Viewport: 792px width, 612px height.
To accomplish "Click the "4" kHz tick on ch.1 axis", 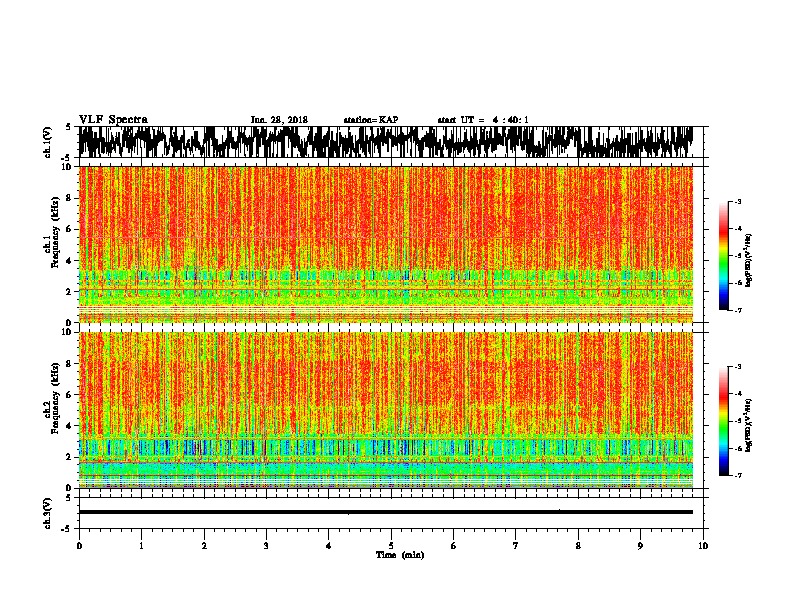I will point(70,261).
